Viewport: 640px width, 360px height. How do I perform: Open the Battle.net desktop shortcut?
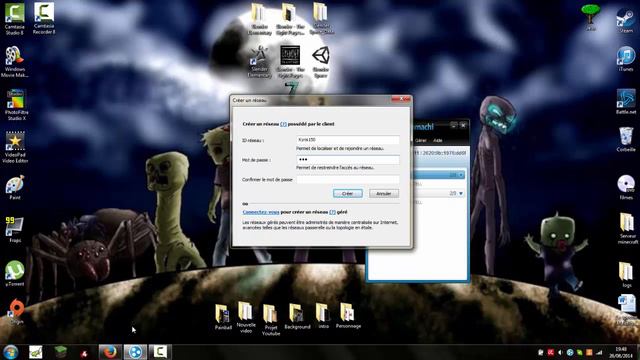(626, 102)
